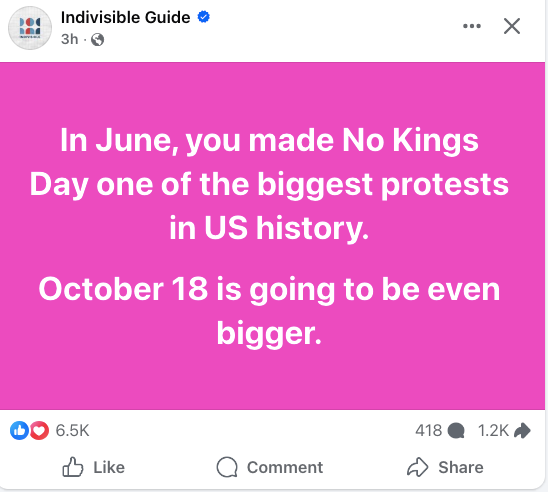
Task: Click the Share button
Action: (x=445, y=467)
